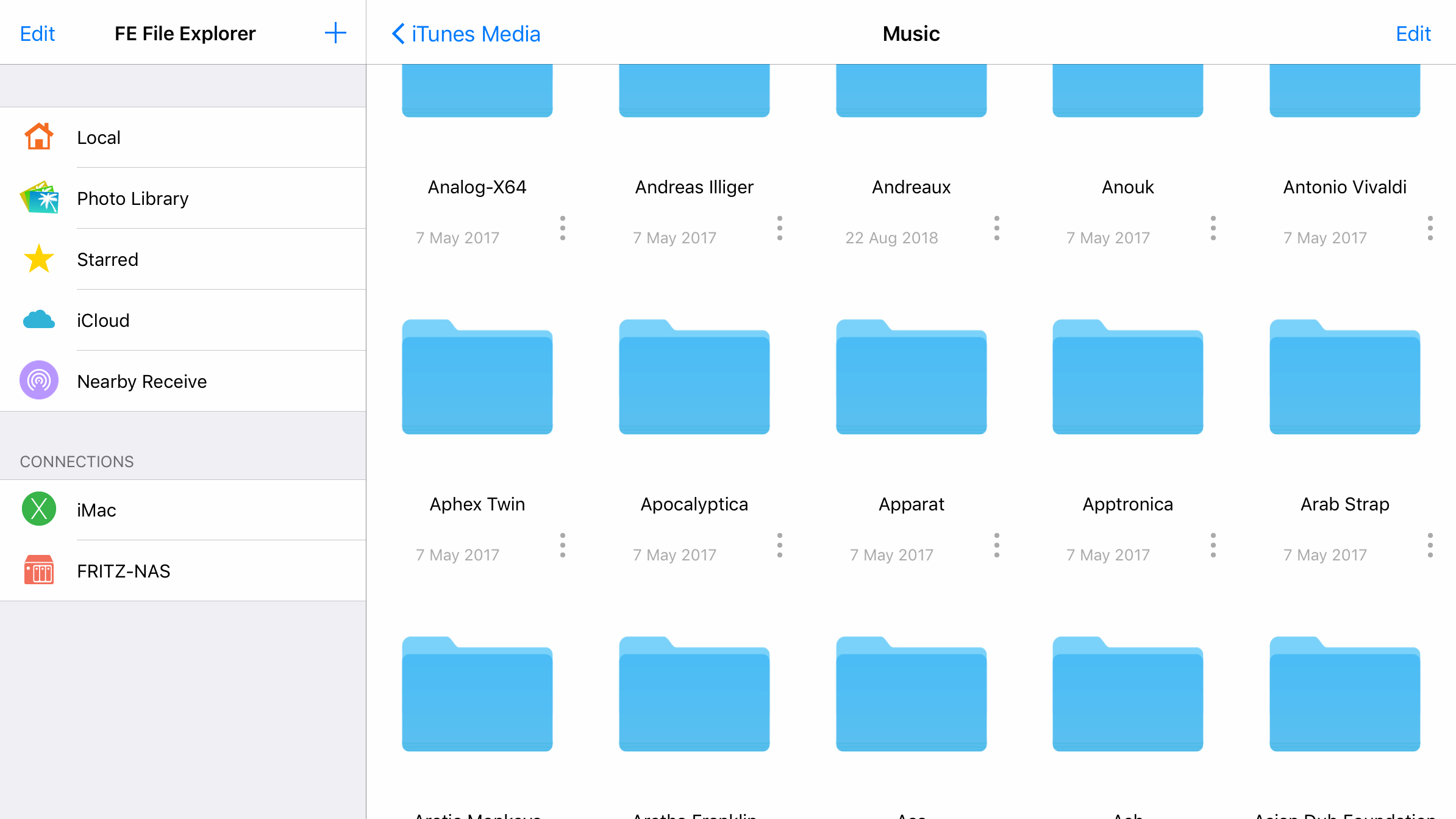The image size is (1456, 819).
Task: Open the Andreaux folder icon
Action: [x=912, y=90]
